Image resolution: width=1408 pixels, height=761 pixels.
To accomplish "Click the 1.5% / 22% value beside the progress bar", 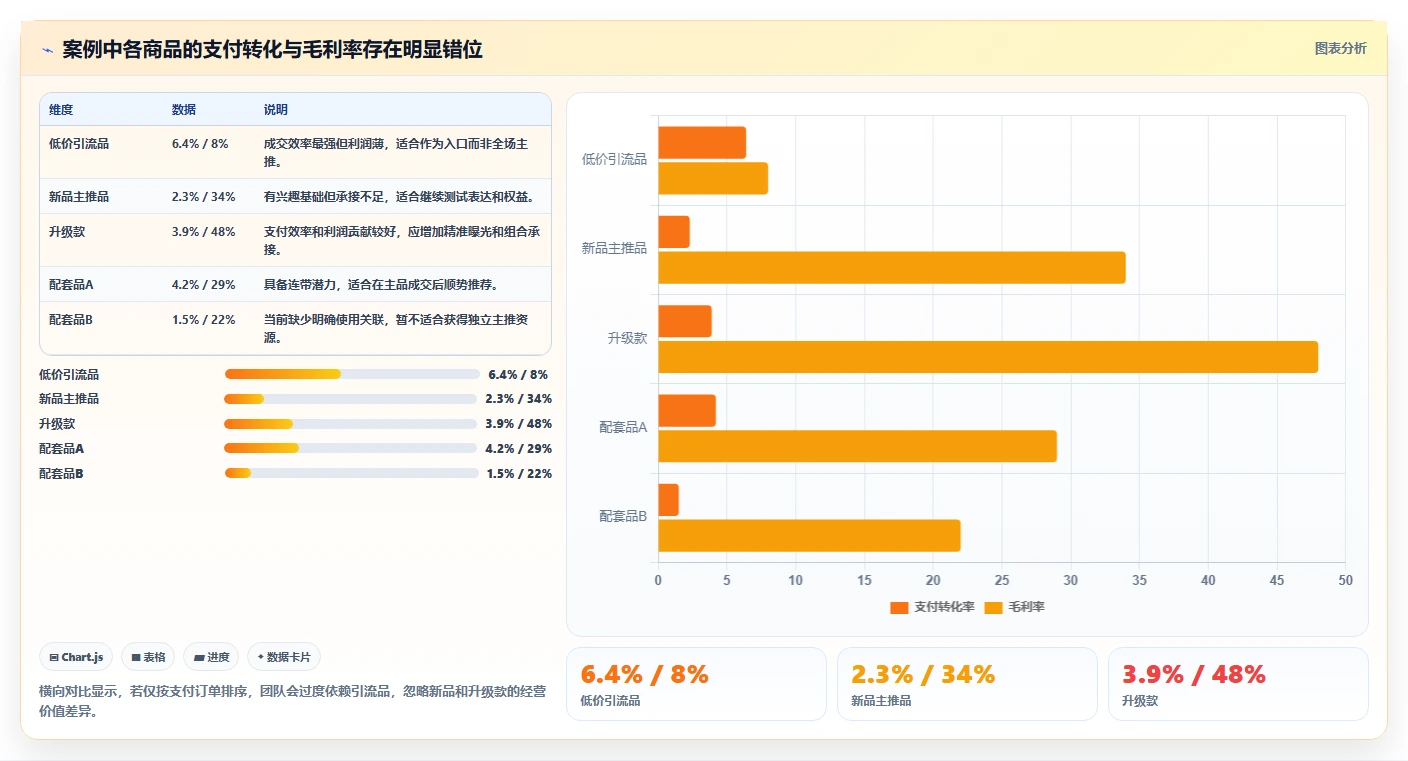I will tap(519, 474).
